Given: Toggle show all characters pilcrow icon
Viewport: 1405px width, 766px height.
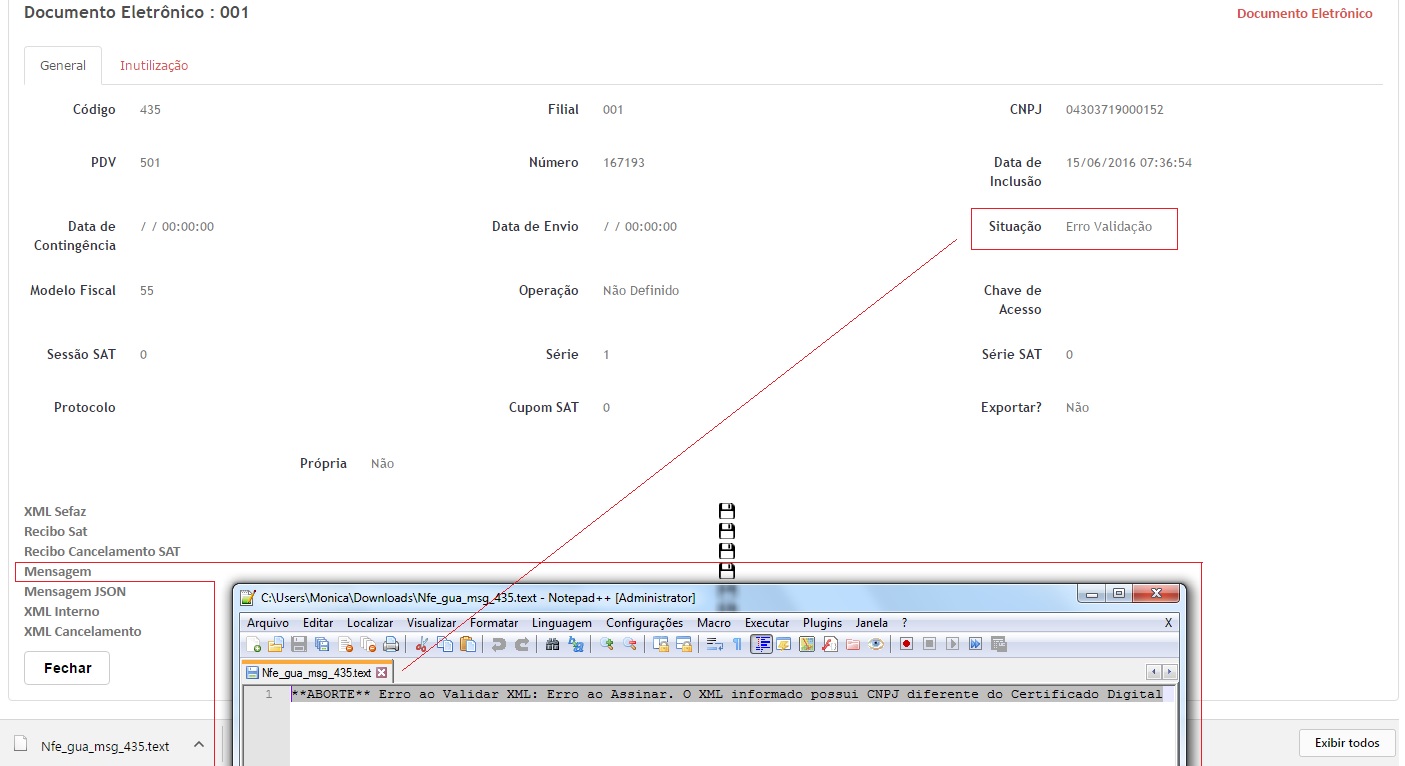Looking at the screenshot, I should [x=737, y=645].
